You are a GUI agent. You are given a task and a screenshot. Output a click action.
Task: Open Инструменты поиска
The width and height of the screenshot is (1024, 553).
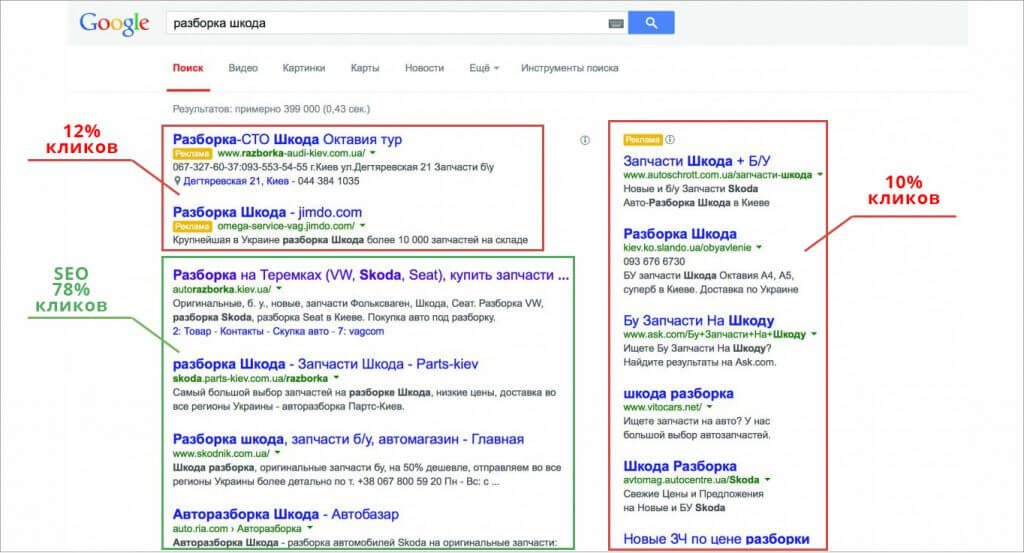(569, 68)
